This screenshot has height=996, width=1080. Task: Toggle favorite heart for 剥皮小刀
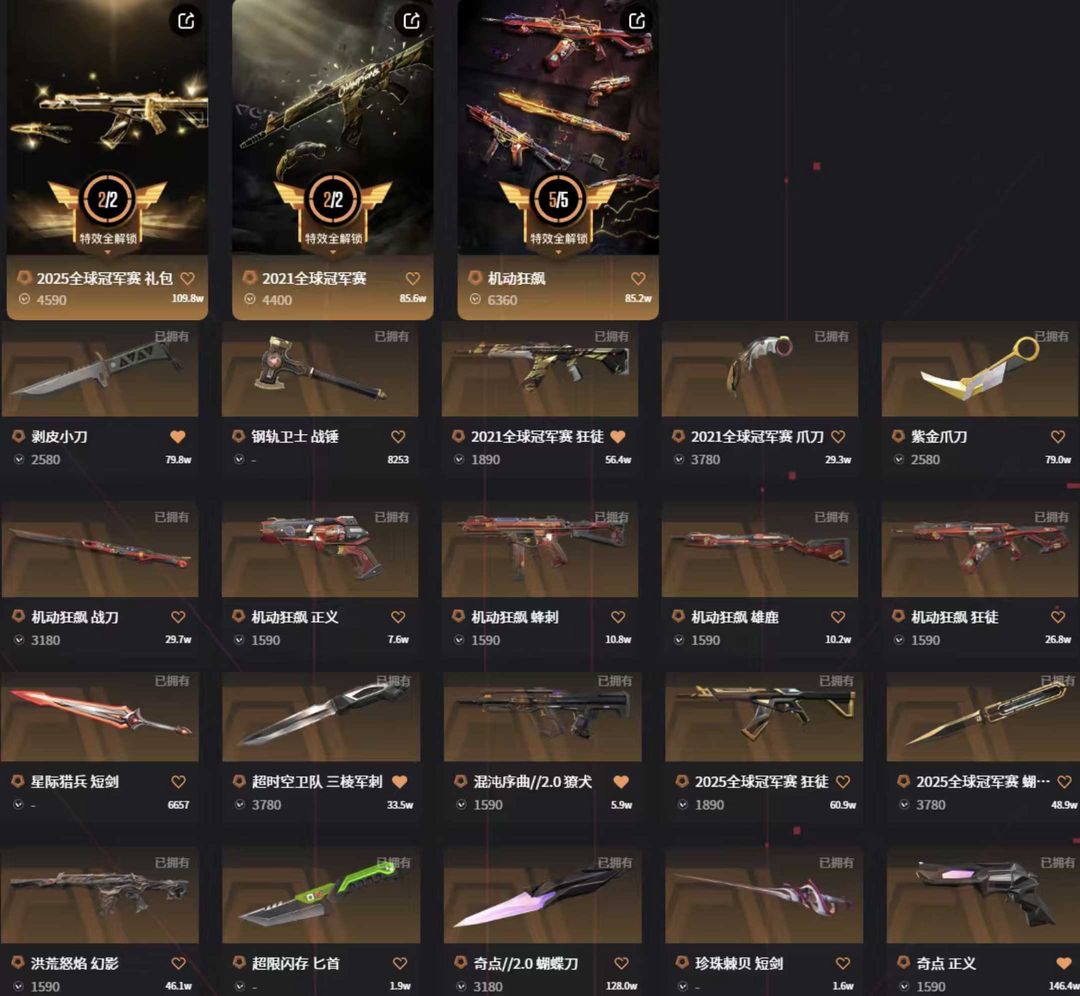(178, 437)
